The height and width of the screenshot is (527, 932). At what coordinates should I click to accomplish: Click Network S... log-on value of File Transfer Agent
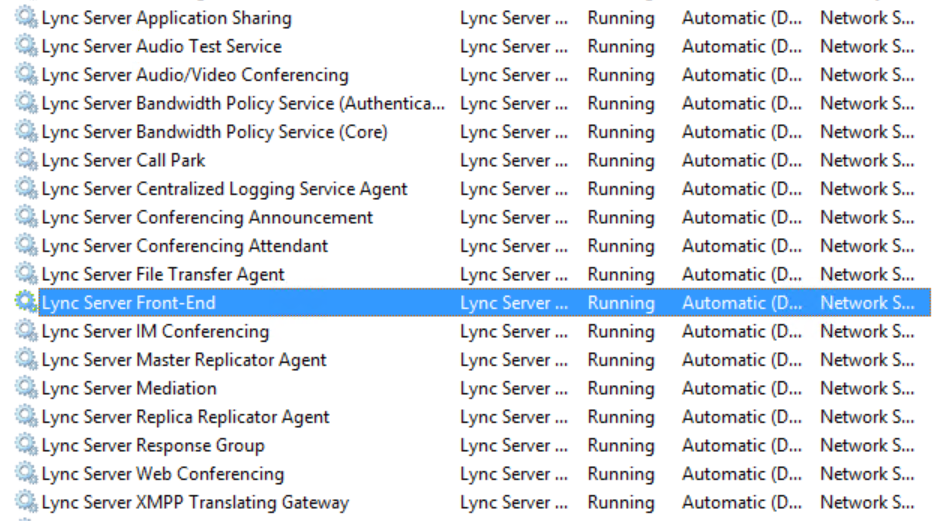(867, 274)
